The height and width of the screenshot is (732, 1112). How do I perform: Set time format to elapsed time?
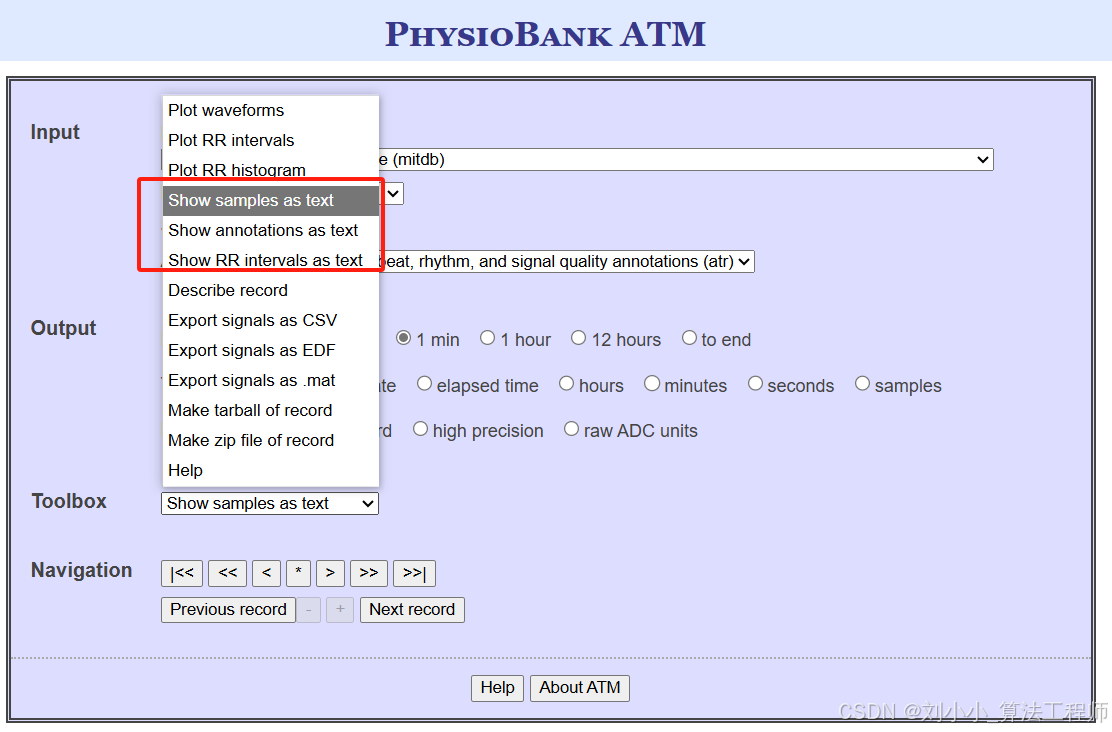424,384
